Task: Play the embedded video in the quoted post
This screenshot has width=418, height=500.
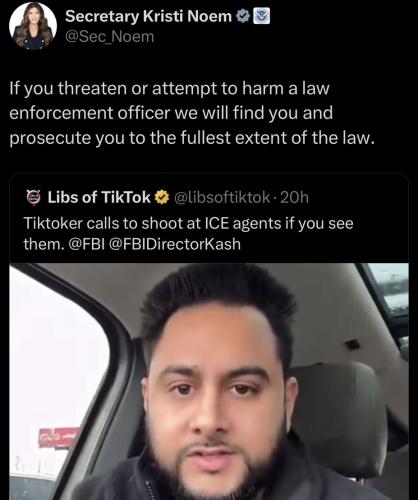Action: (x=209, y=381)
